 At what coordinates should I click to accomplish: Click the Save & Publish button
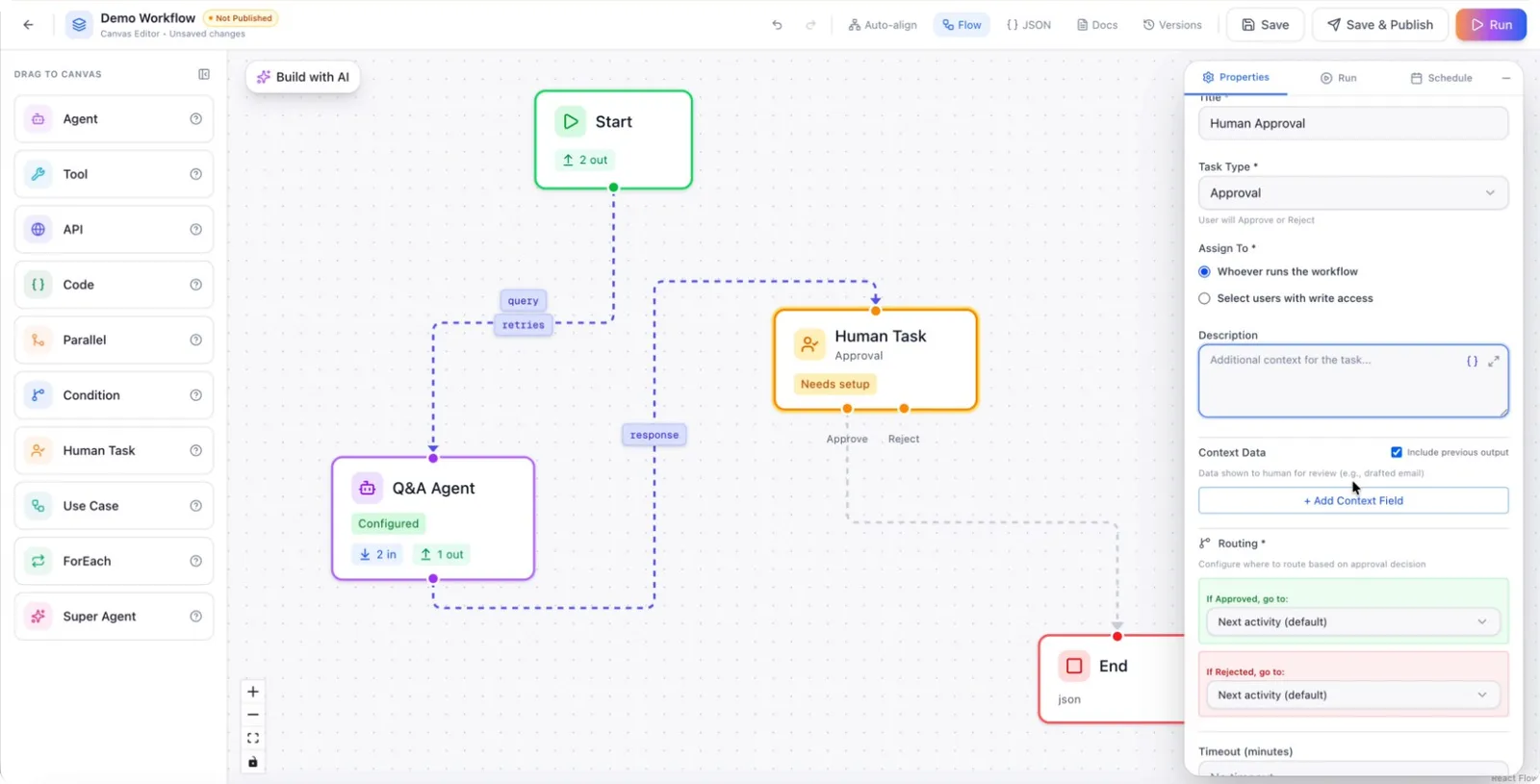1380,25
